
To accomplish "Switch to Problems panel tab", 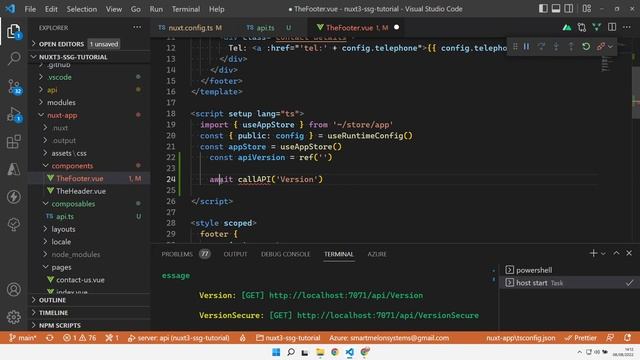I will click(186, 254).
